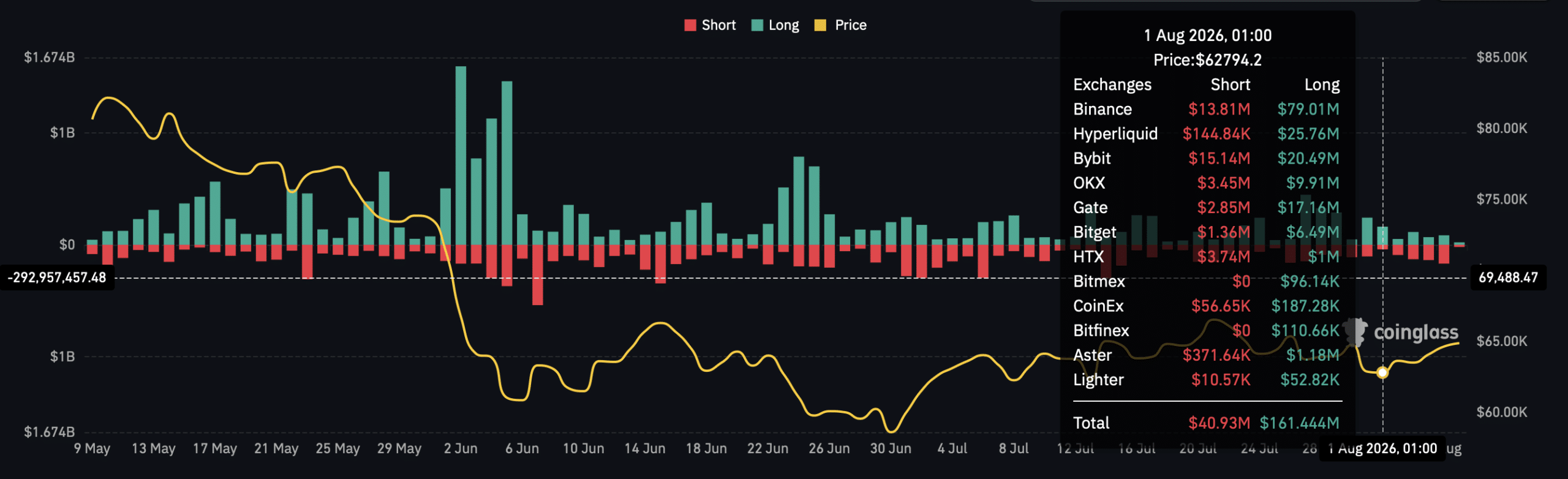Click the yellow Price legend swatch
The width and height of the screenshot is (1568, 479).
[x=820, y=25]
